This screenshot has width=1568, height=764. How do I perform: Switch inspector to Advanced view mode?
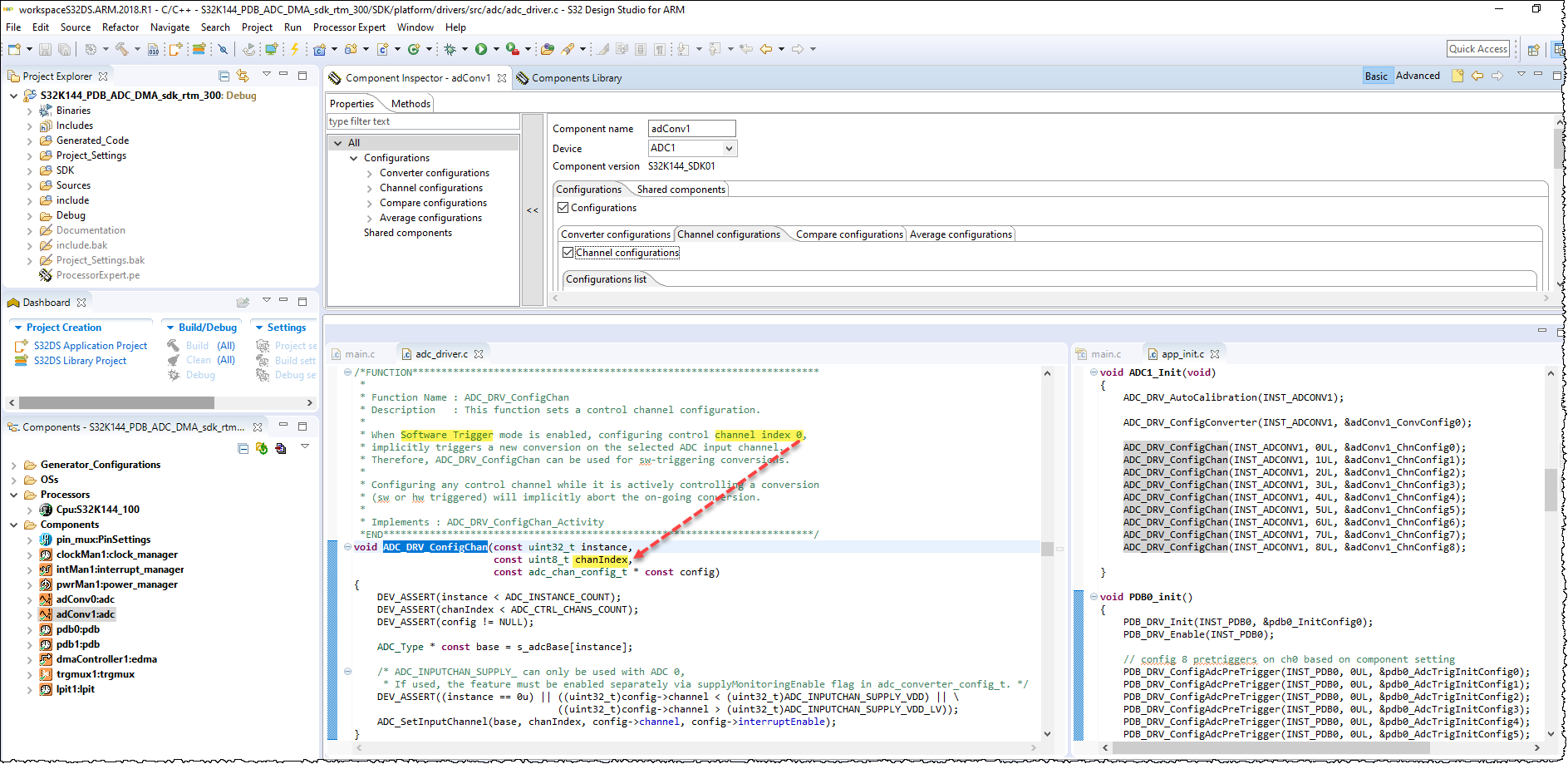point(1417,76)
